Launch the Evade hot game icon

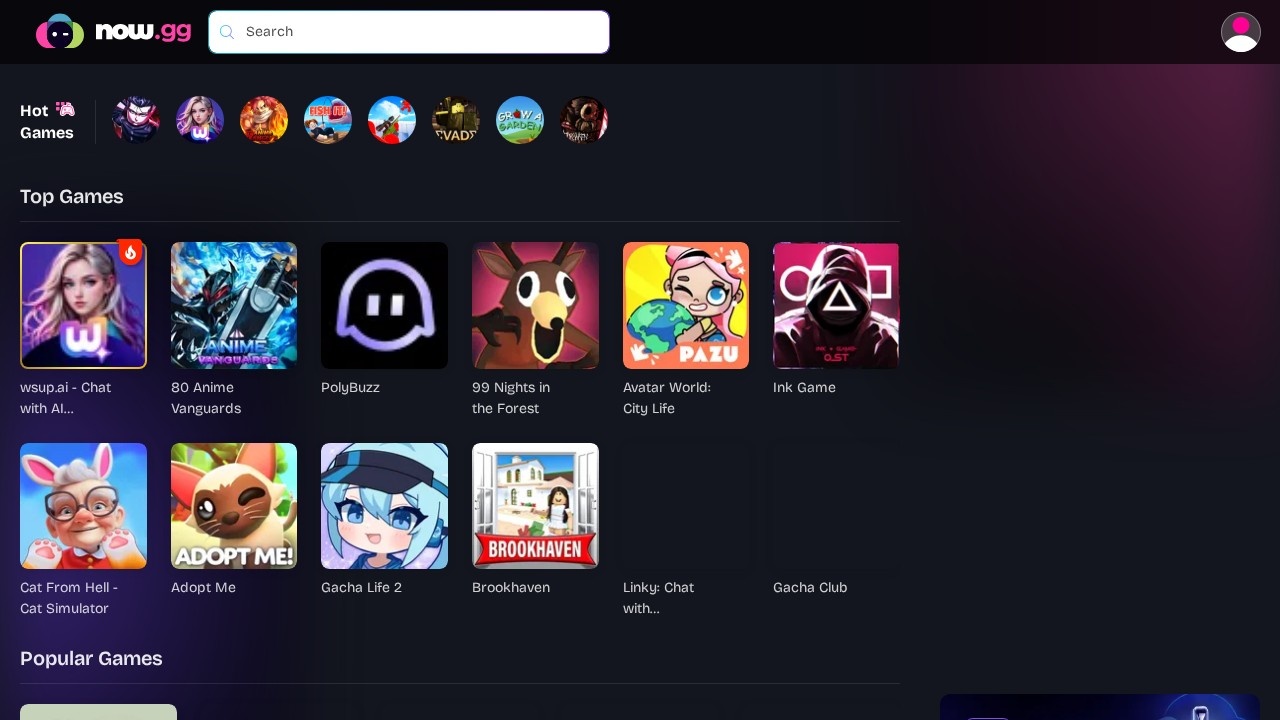click(456, 120)
